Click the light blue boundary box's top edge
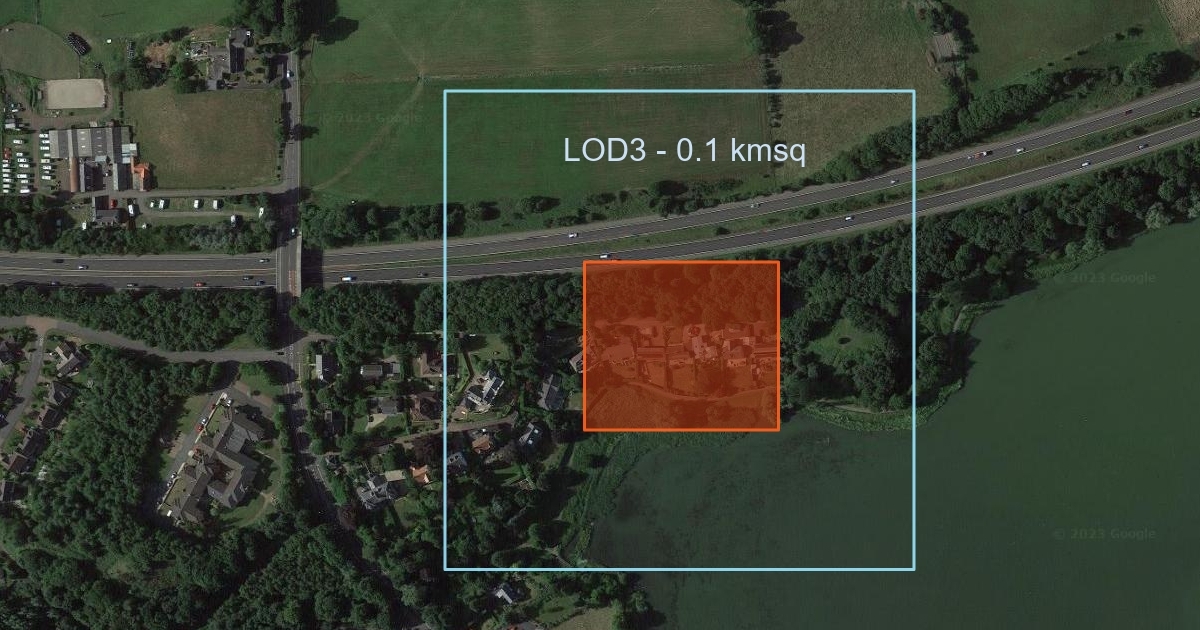Viewport: 1200px width, 630px height. (x=679, y=91)
